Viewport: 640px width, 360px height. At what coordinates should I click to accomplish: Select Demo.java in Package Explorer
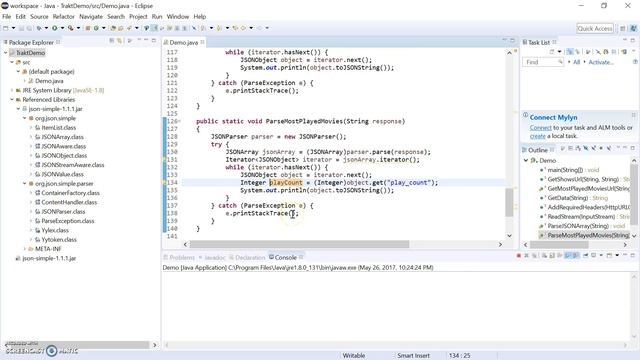click(x=49, y=81)
